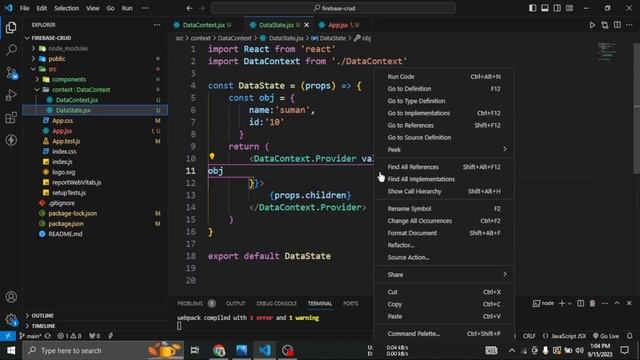The width and height of the screenshot is (640, 360).
Task: Synchronize changes icon next to main branch
Action: [48, 336]
